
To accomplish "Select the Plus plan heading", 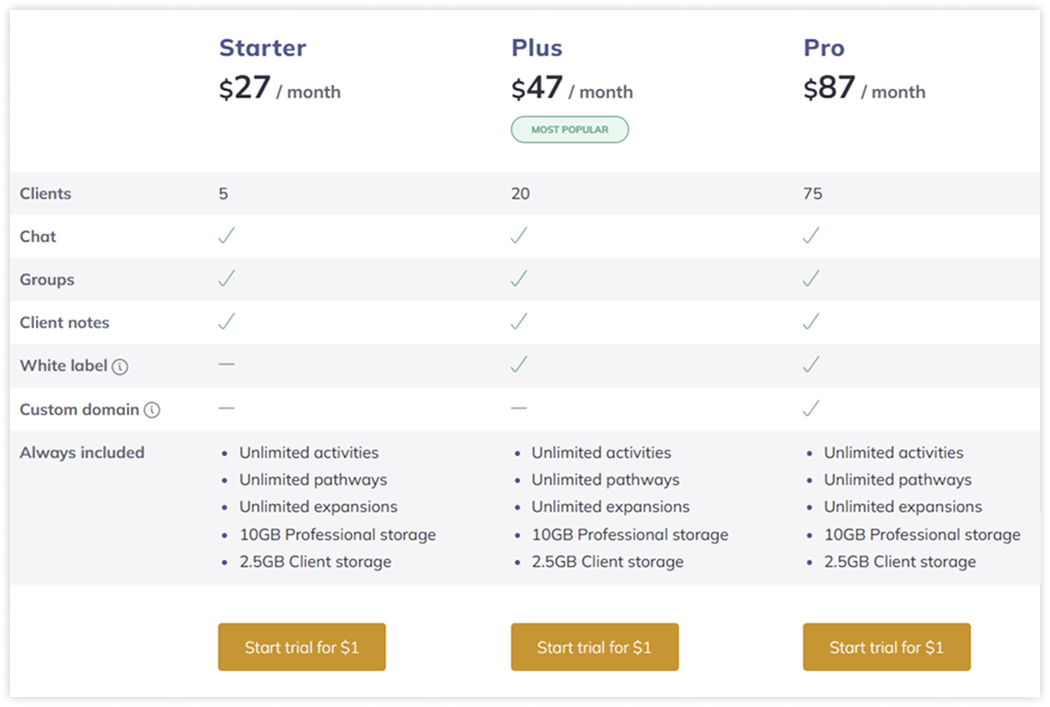I will click(537, 48).
